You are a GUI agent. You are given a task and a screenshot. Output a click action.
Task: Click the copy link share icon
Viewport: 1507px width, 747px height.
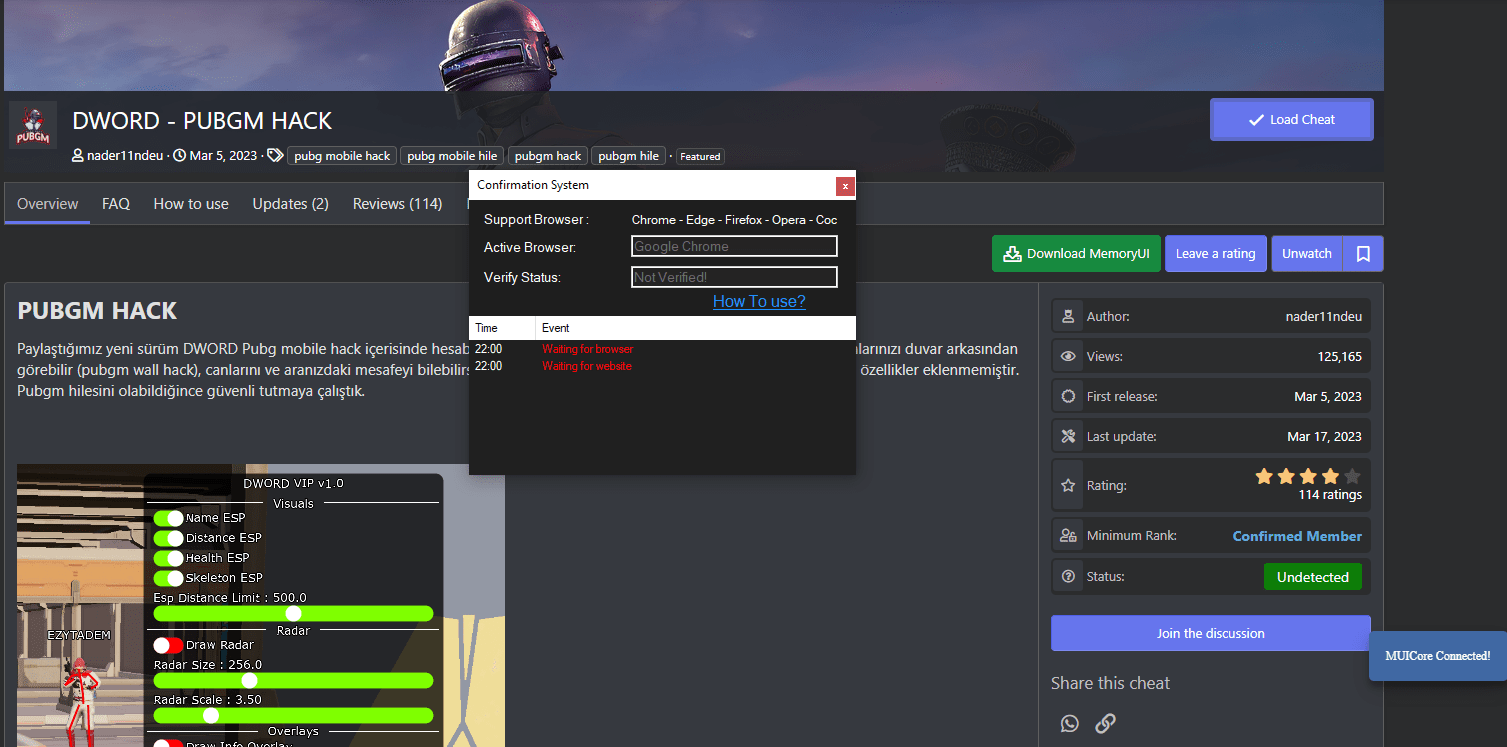point(1105,723)
